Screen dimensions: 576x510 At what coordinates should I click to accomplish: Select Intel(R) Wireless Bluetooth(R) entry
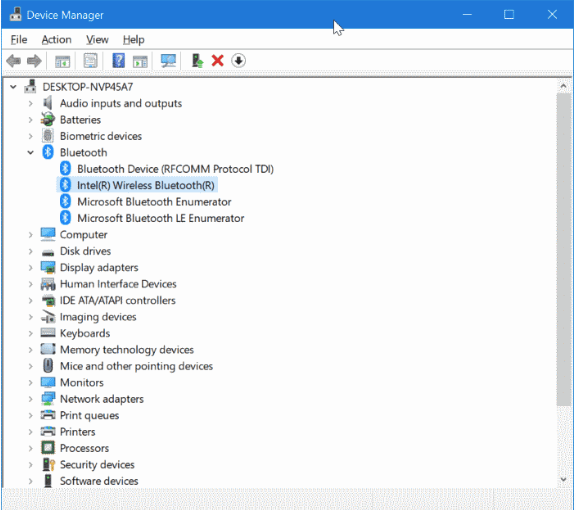145,185
